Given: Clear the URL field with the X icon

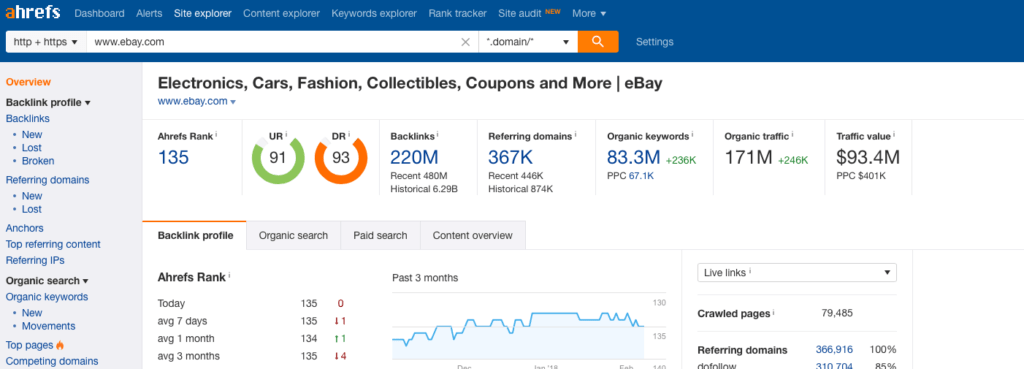Looking at the screenshot, I should (466, 42).
